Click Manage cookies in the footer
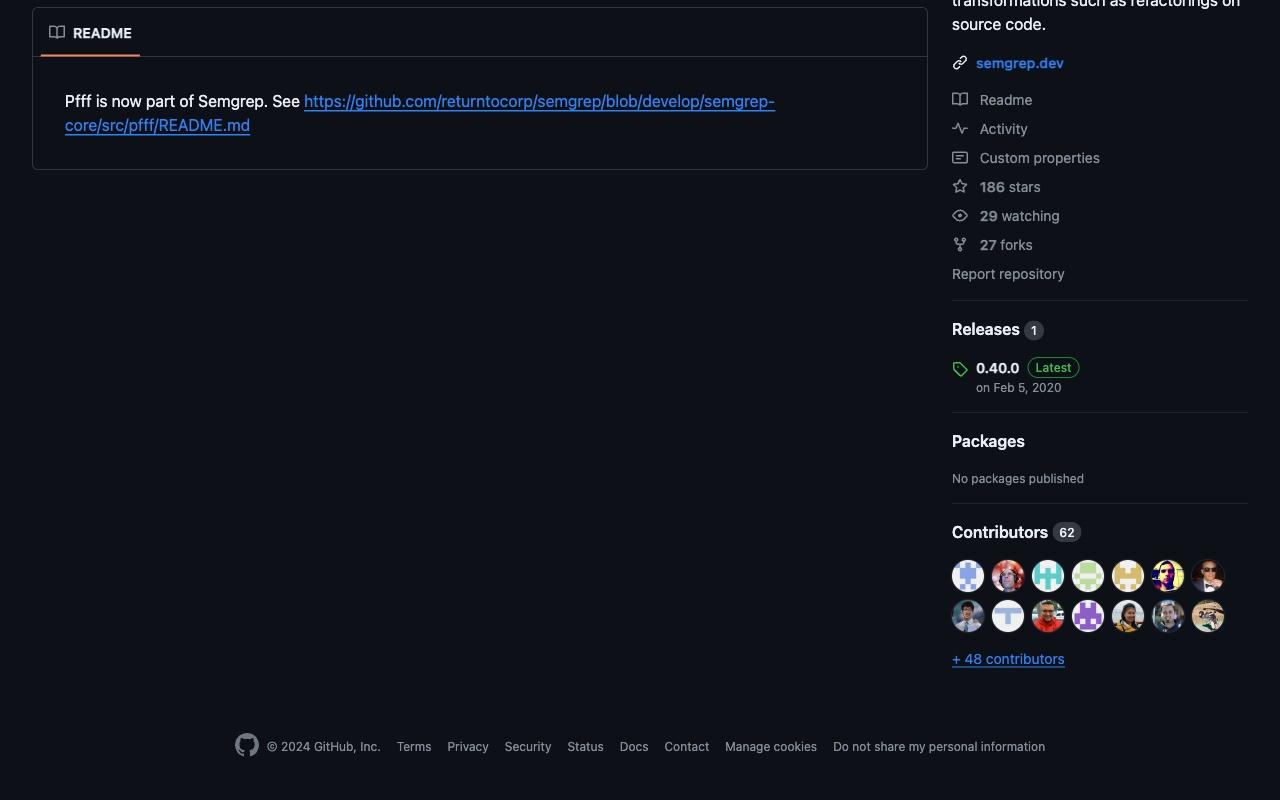Image resolution: width=1280 pixels, height=800 pixels. click(x=771, y=747)
